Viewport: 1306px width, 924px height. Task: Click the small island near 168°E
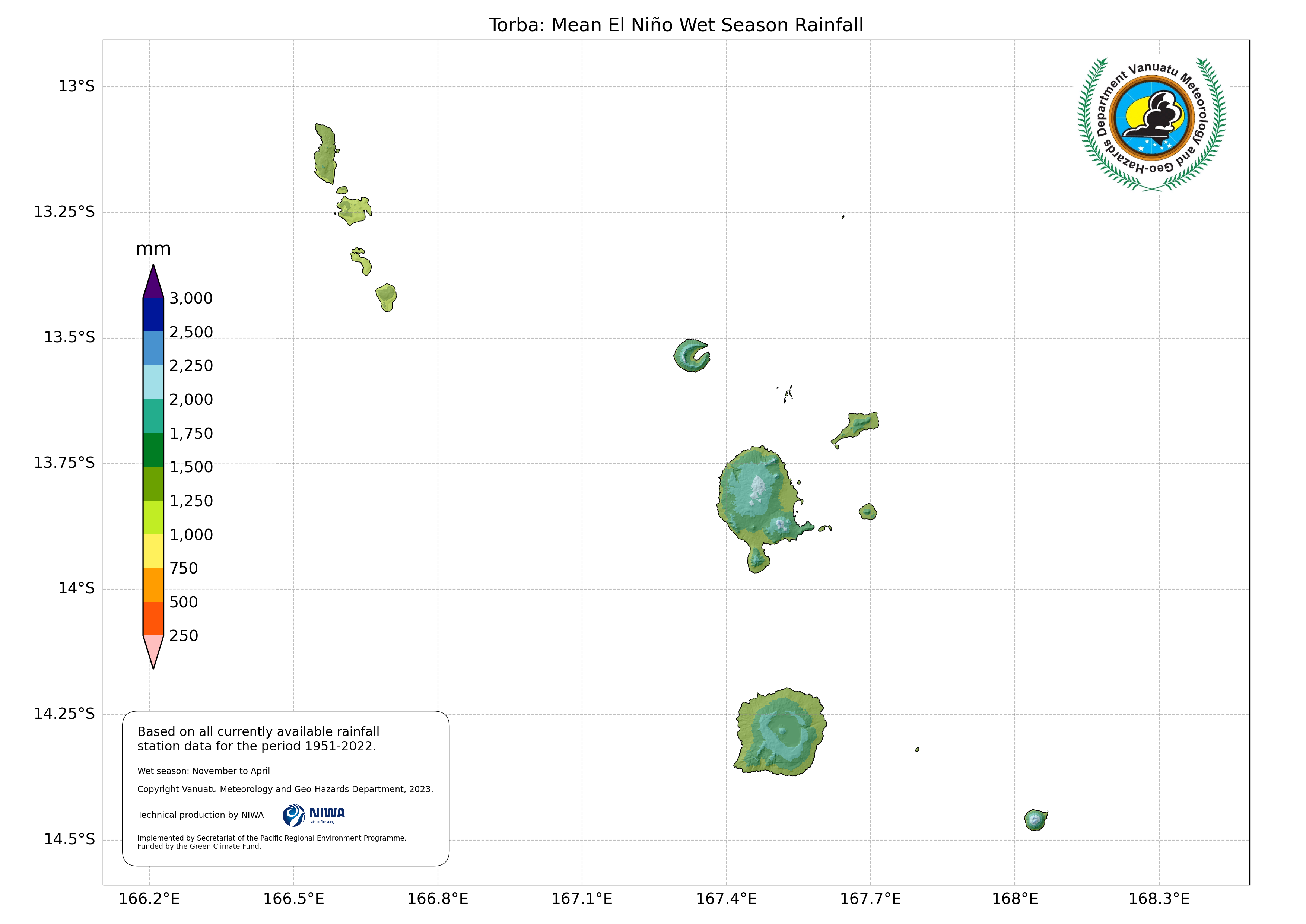coord(1035,820)
